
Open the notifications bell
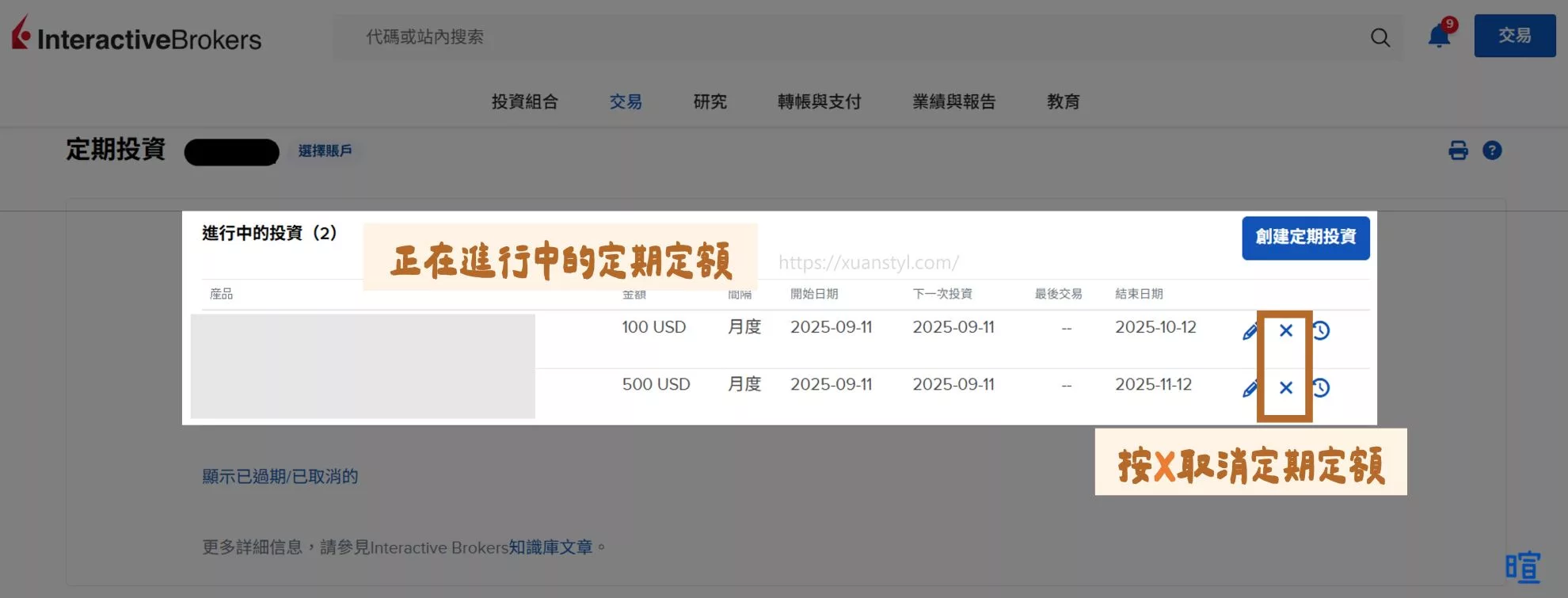(x=1439, y=36)
